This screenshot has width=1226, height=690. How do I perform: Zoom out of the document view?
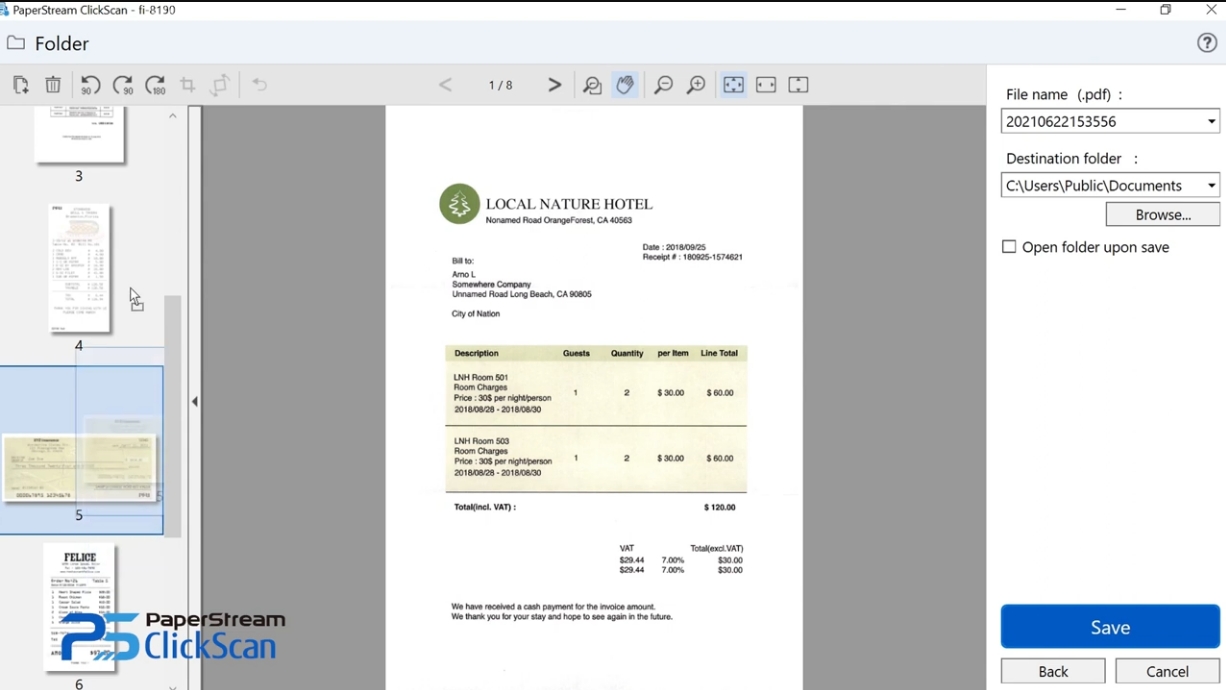(663, 85)
